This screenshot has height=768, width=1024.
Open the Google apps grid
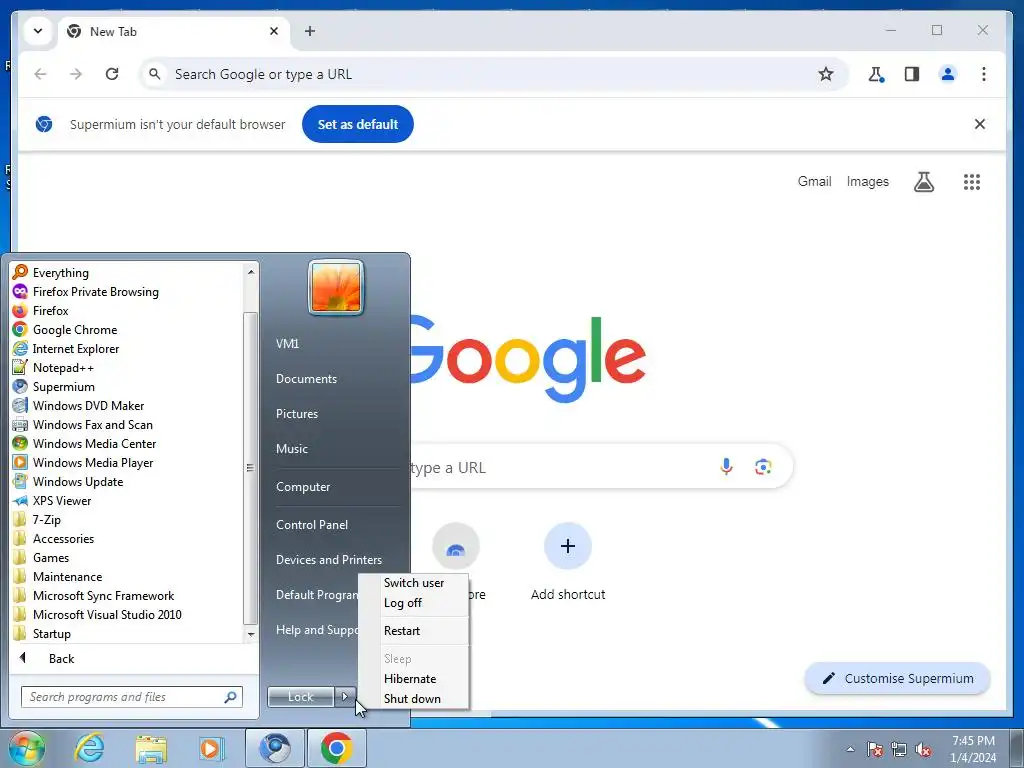[x=972, y=182]
